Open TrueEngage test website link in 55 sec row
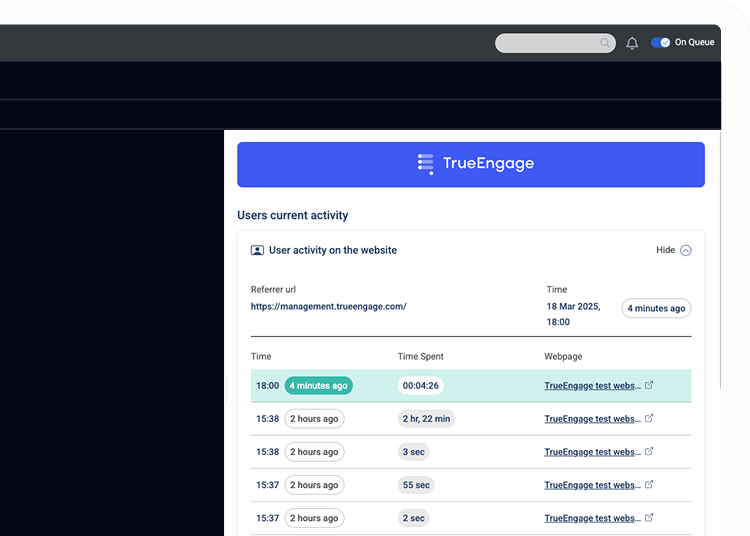Screen dimensions: 750x536 click(592, 485)
